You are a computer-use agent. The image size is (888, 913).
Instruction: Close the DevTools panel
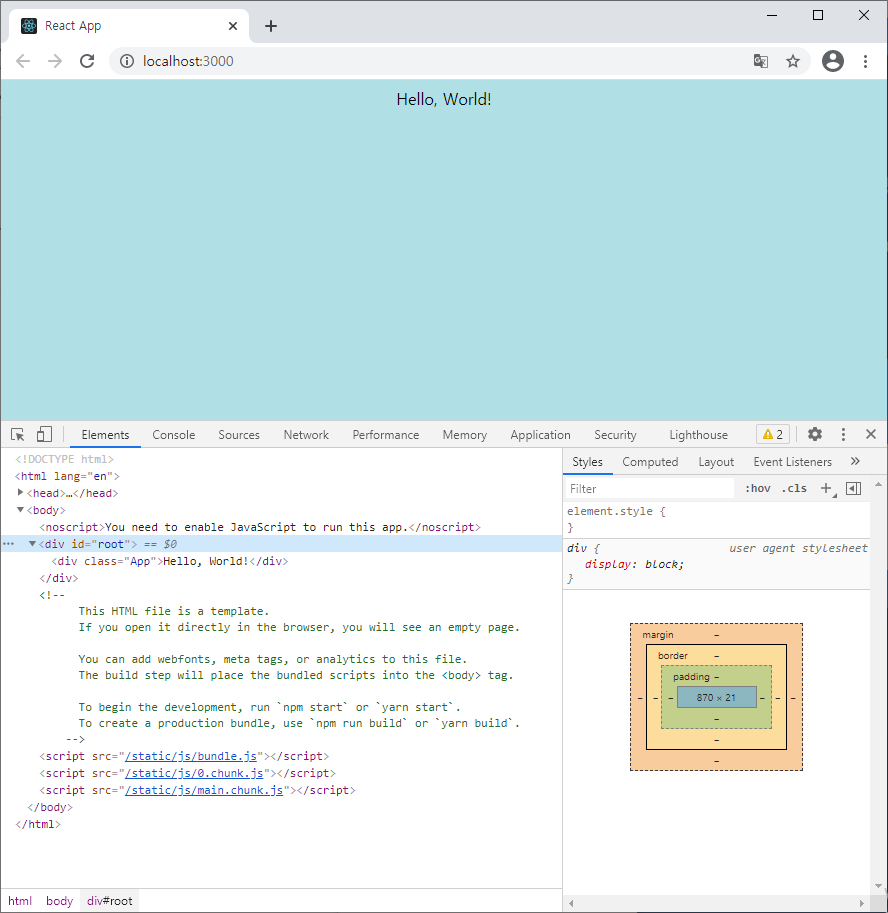871,434
